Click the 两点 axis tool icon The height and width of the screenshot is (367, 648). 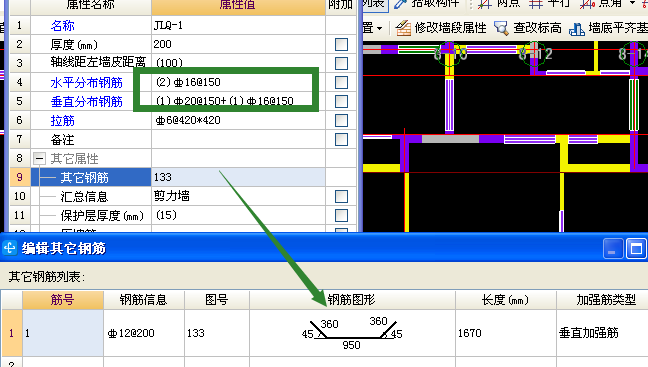(484, 4)
